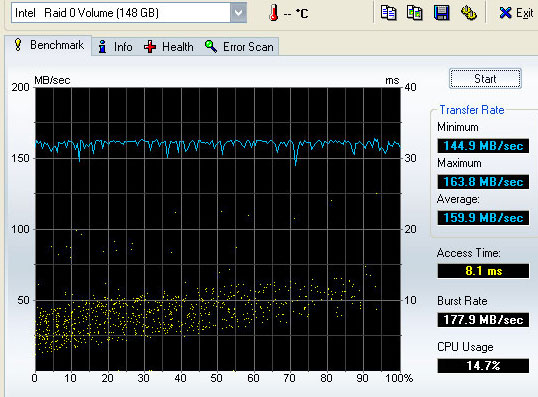Click the magnifier Error Scan icon
This screenshot has height=397, width=538.
point(211,46)
